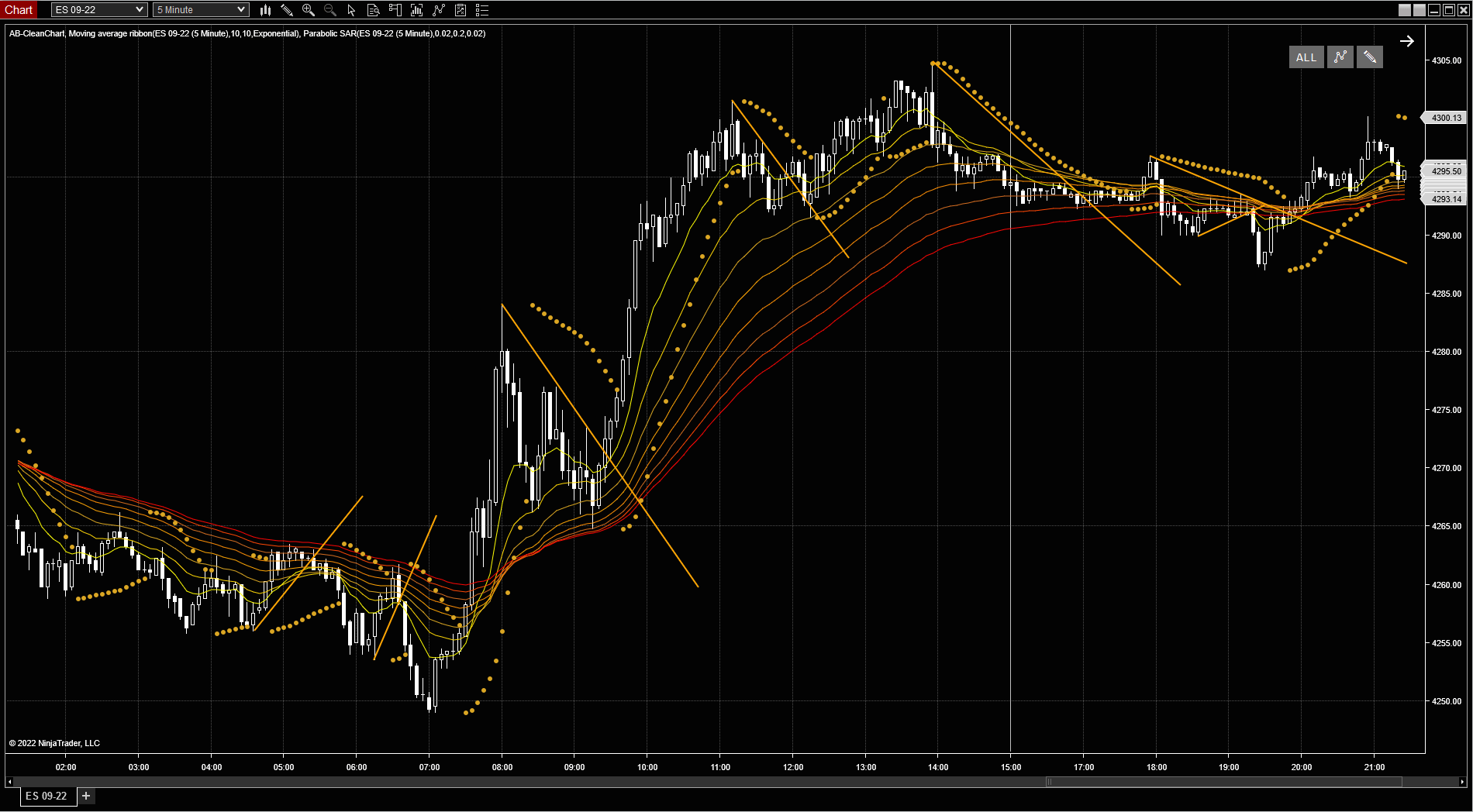Select the Drawing Tools pencil in toolbar
Image resolution: width=1473 pixels, height=812 pixels.
click(287, 10)
